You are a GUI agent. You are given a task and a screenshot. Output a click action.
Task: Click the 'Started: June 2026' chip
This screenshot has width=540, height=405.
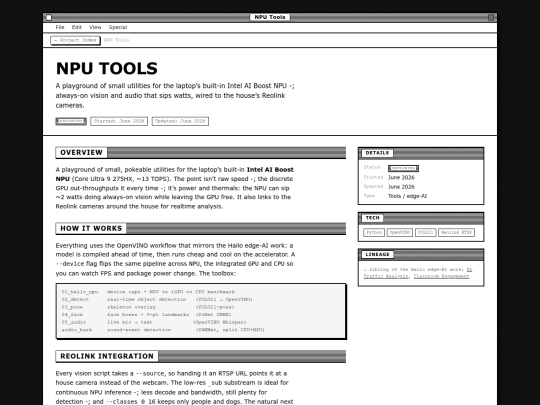pyautogui.click(x=119, y=121)
